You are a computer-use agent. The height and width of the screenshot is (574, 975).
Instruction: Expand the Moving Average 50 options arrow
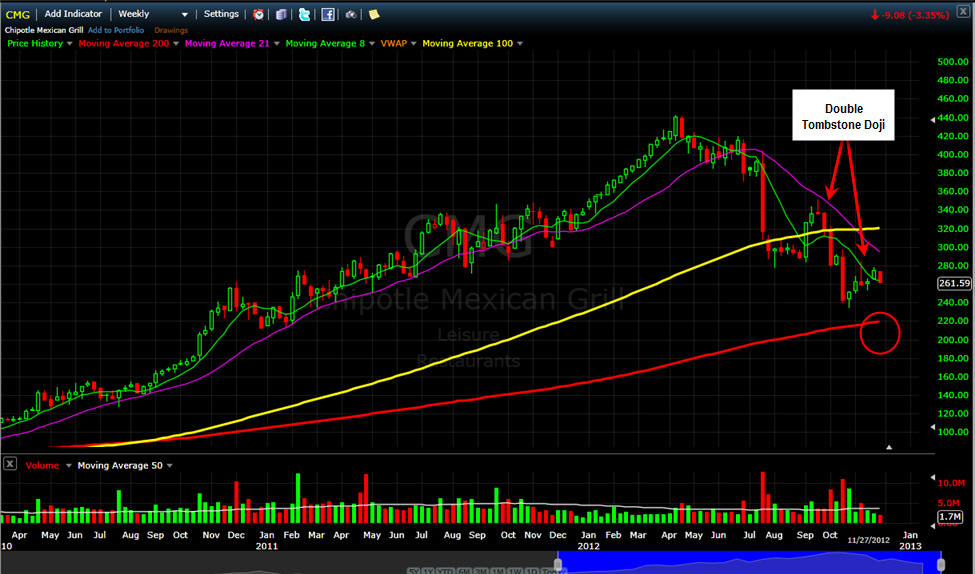(x=170, y=466)
